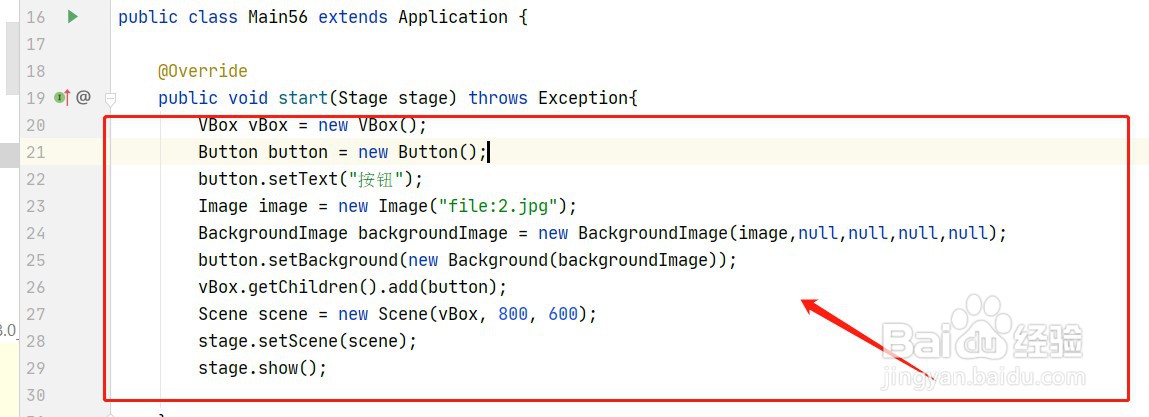Screen dimensions: 1149x417
Task: Toggle a breakpoint at line number 29
Action: [x=35, y=368]
